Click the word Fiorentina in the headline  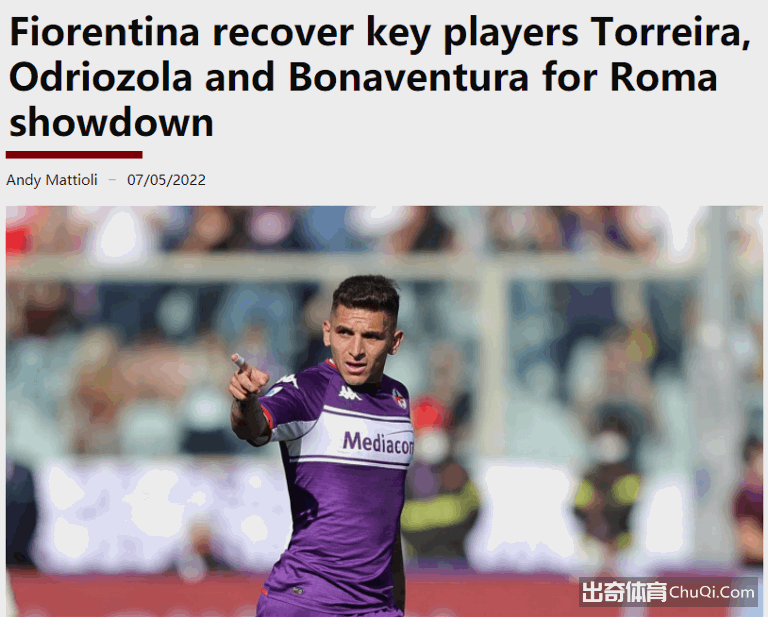(x=104, y=32)
